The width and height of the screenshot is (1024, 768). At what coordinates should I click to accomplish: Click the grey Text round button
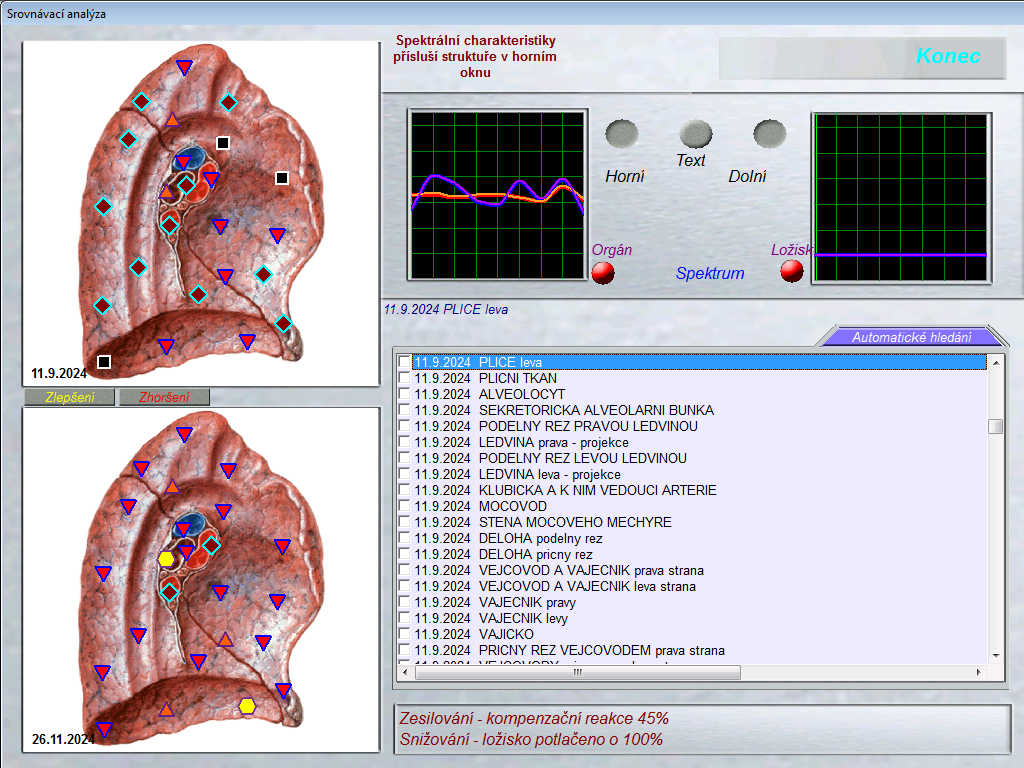695,134
